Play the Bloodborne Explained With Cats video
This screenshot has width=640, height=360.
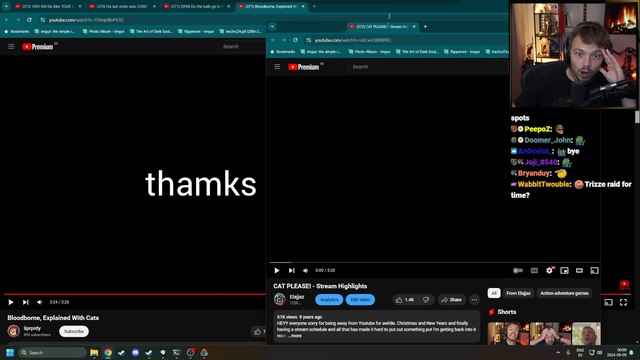[x=11, y=302]
